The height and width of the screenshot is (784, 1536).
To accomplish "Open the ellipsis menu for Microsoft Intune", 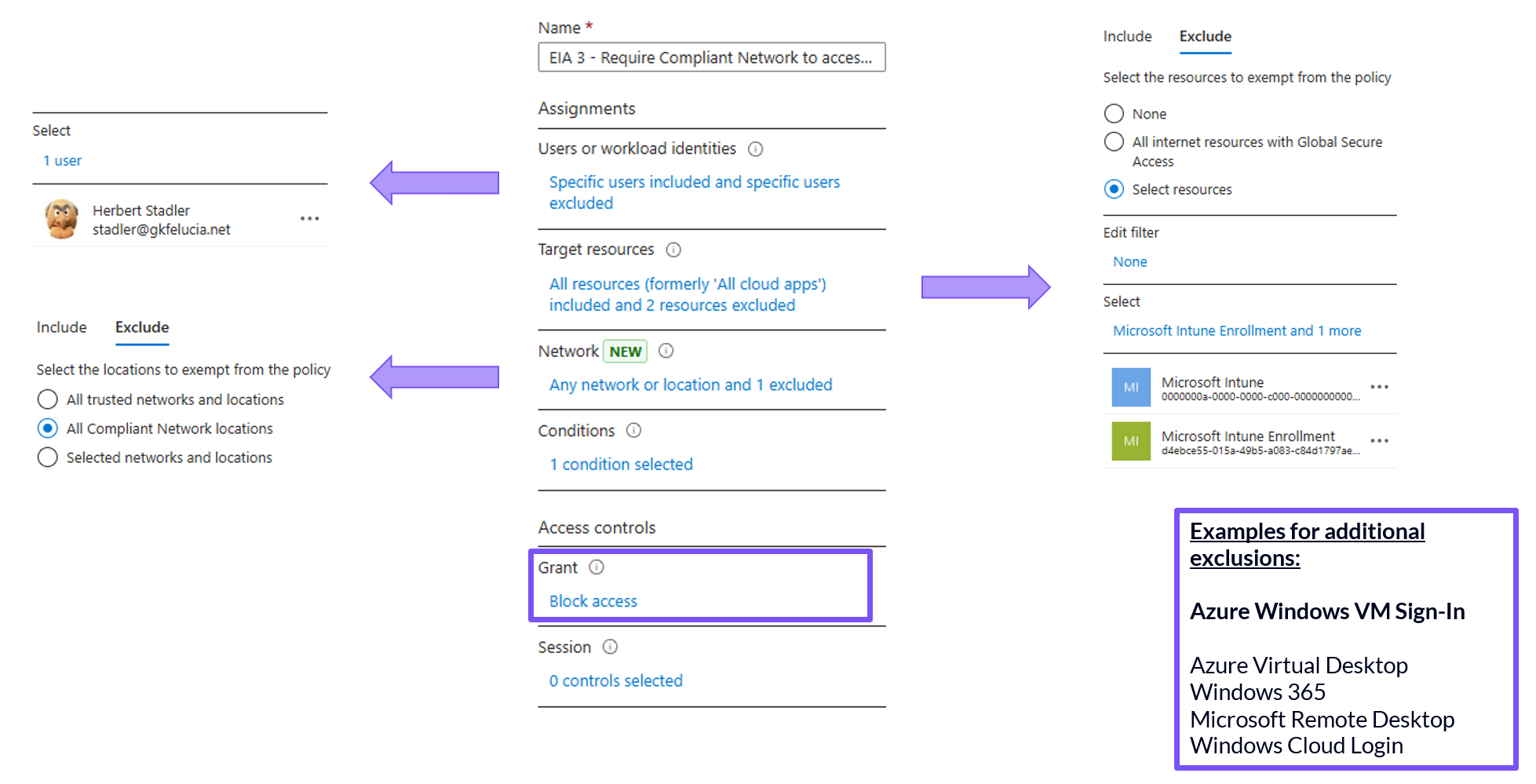I will 1379,386.
